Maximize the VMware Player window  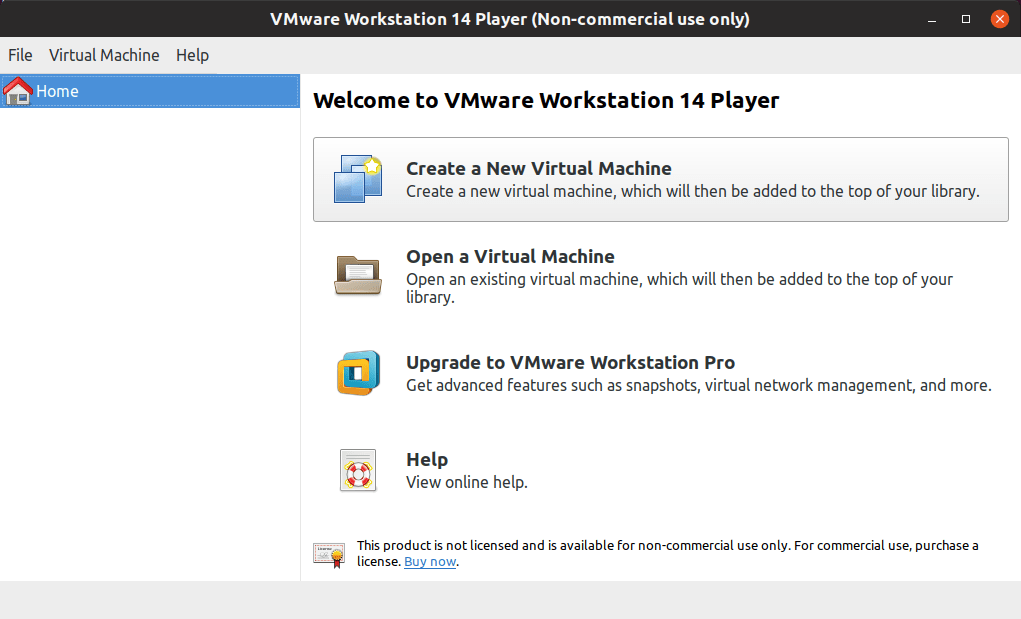pos(966,20)
